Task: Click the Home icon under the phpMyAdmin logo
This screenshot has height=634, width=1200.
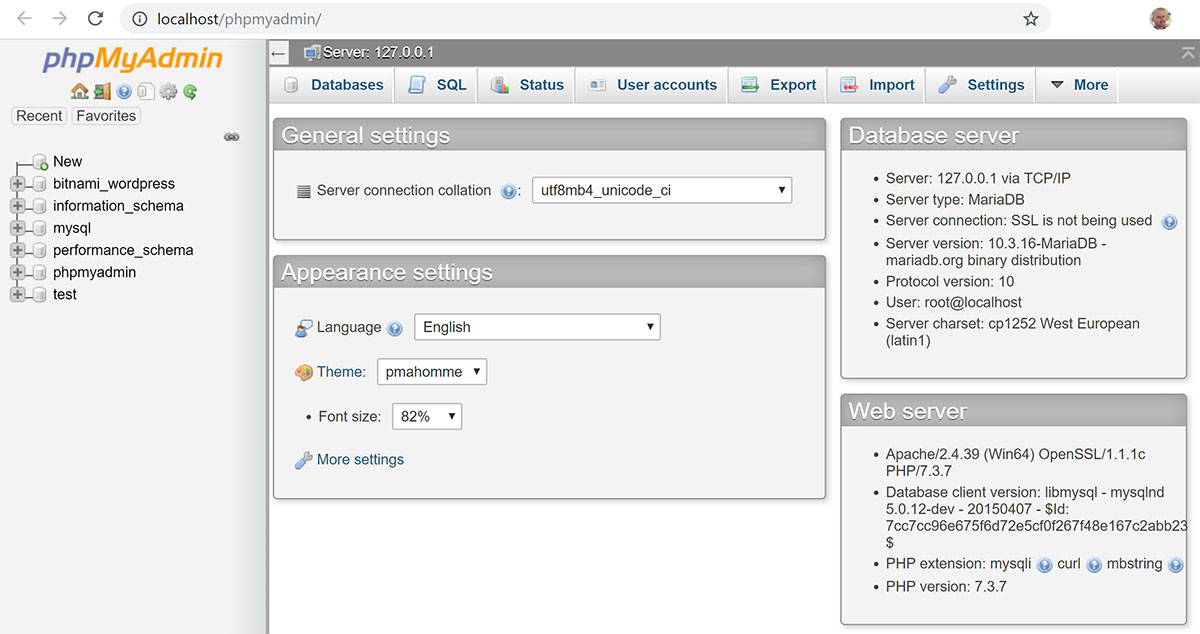Action: [x=80, y=91]
